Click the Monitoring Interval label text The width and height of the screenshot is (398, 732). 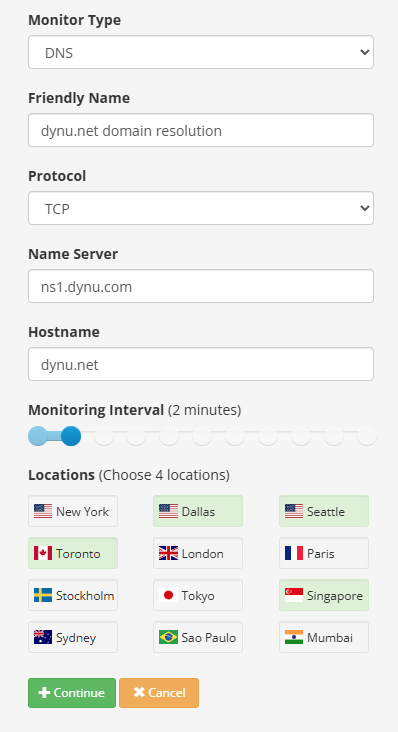(x=96, y=410)
